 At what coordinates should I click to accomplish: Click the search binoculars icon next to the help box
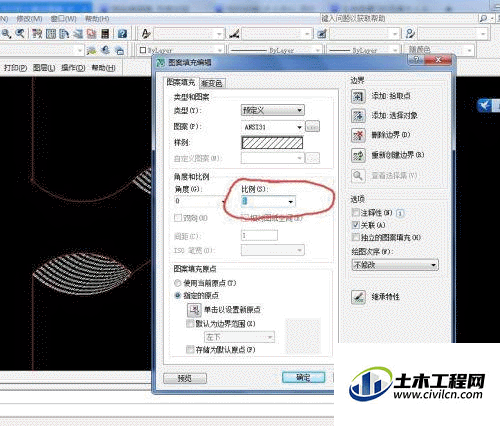click(x=483, y=19)
